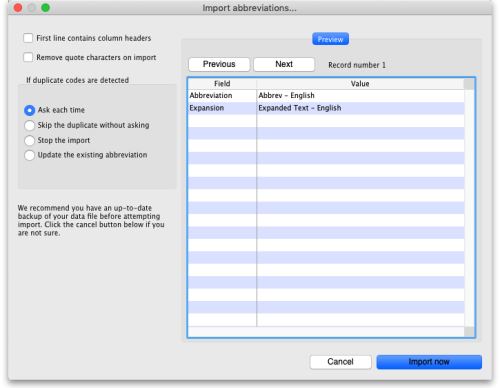Select Ask each time option
The image size is (500, 388).
pos(30,110)
